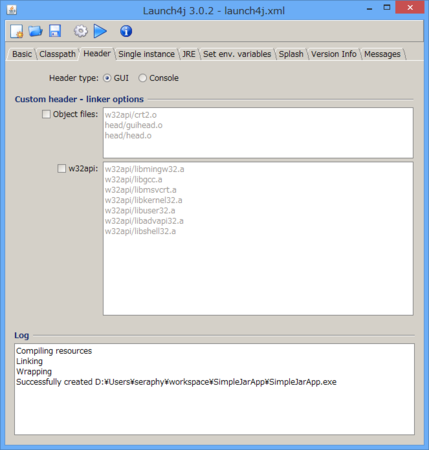Screen dimensions: 429x450
Task: Click the w32api/libmingw32.a line
Action: tap(144, 169)
